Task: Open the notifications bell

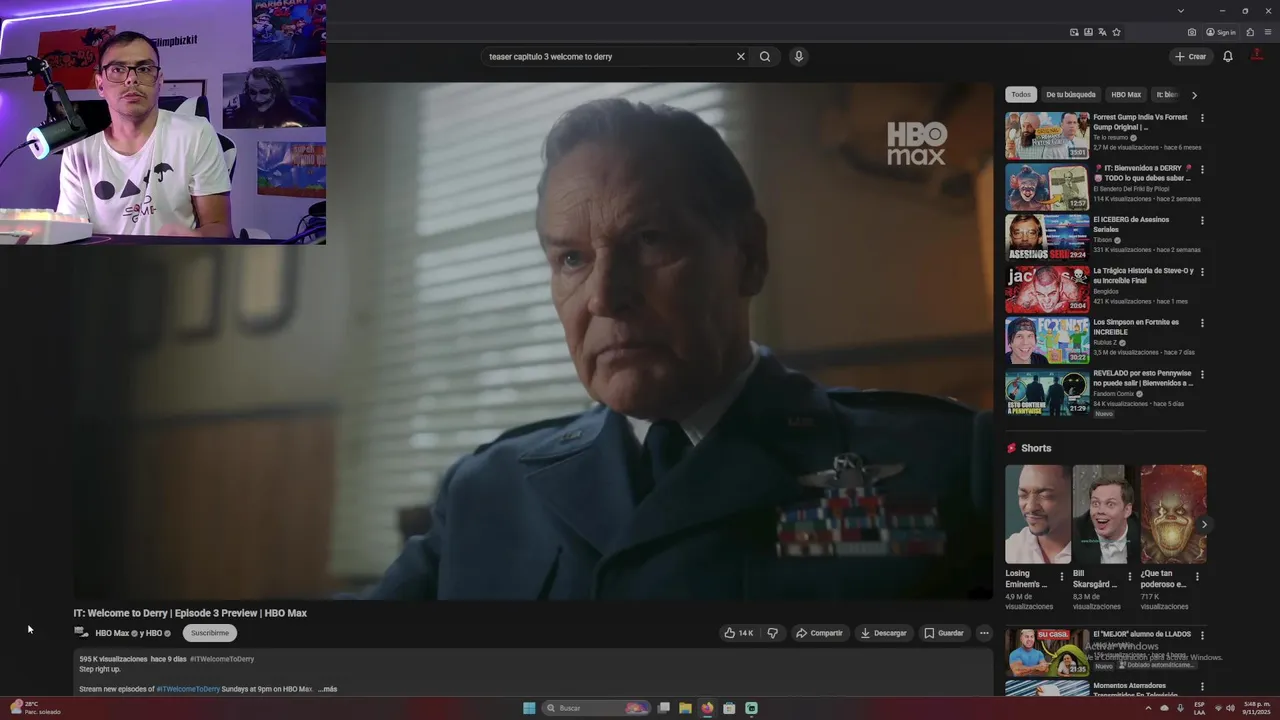Action: pyautogui.click(x=1228, y=56)
